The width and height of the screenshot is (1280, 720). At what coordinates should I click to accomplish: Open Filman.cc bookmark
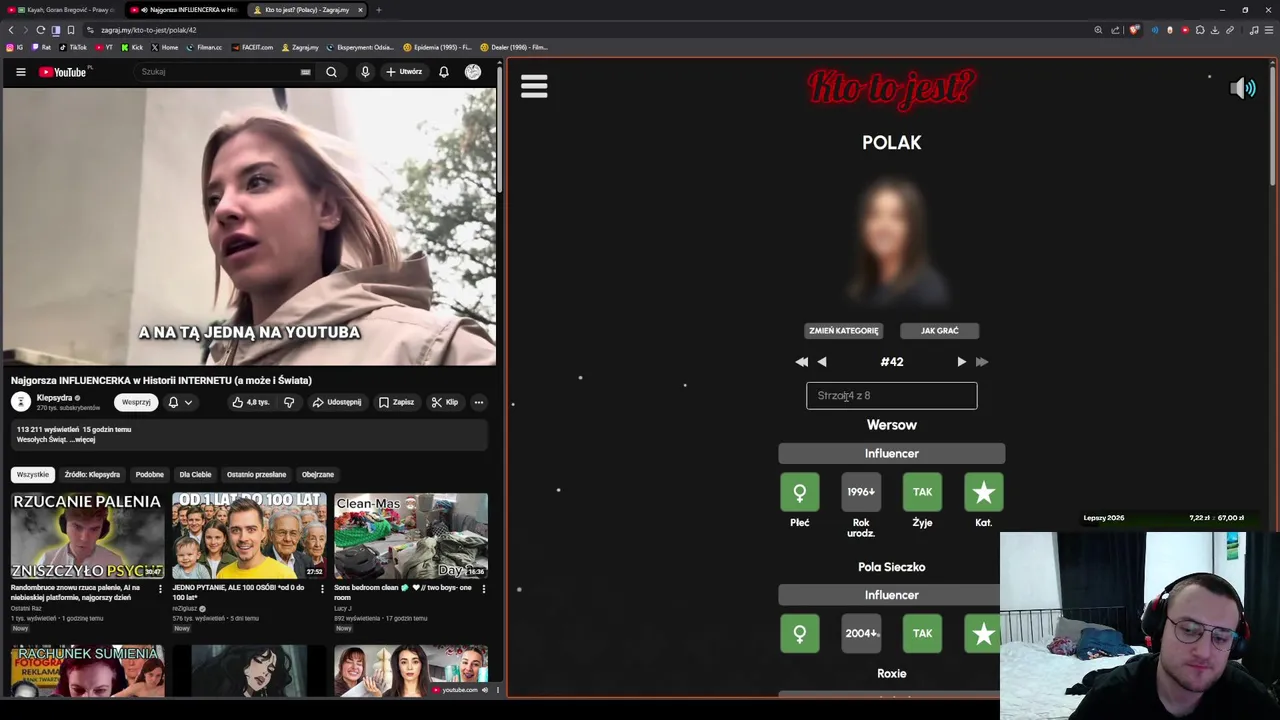click(x=205, y=47)
